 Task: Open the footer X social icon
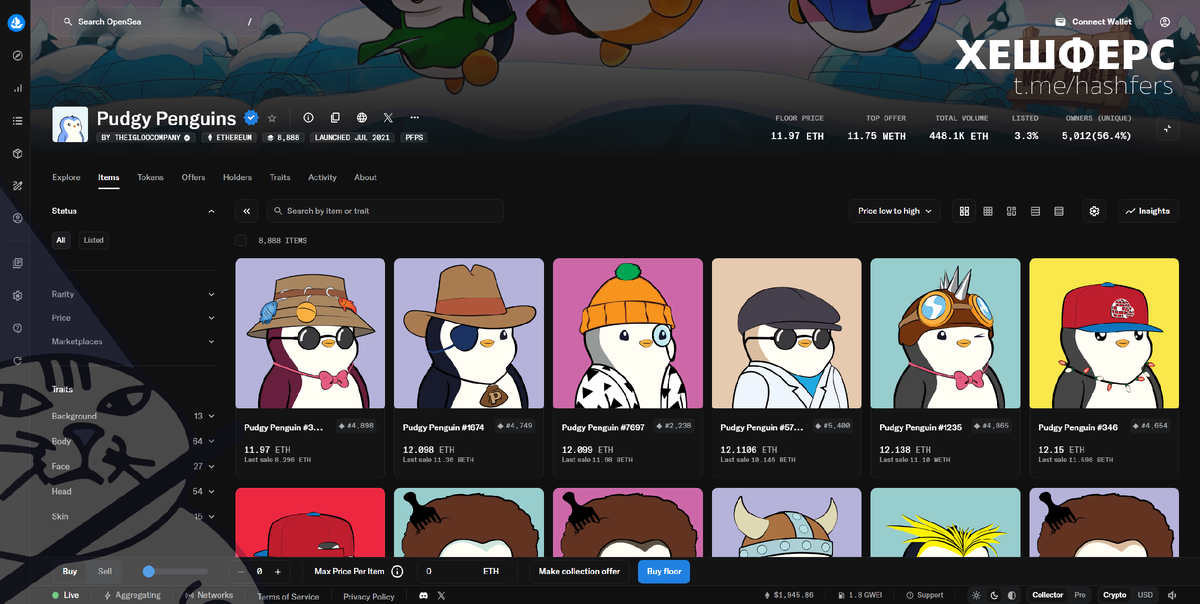click(x=441, y=595)
